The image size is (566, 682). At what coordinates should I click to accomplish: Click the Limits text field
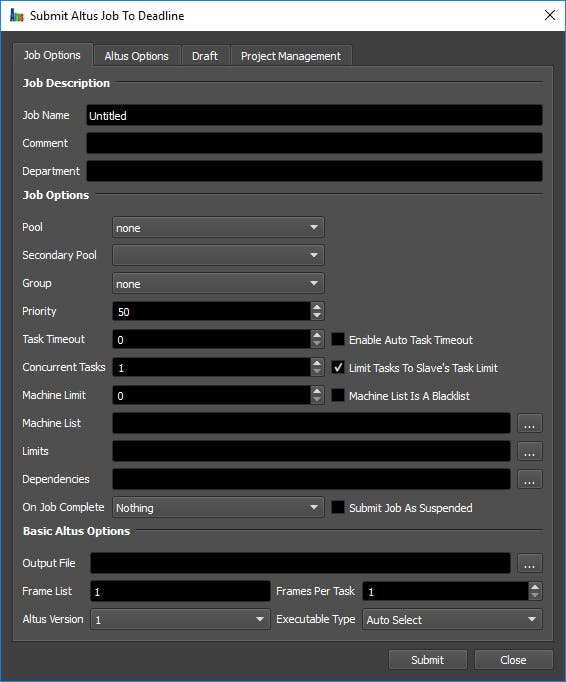(311, 451)
